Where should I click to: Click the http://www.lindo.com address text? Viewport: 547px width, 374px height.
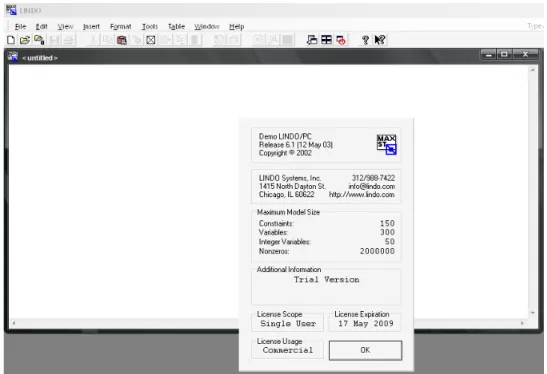click(362, 195)
